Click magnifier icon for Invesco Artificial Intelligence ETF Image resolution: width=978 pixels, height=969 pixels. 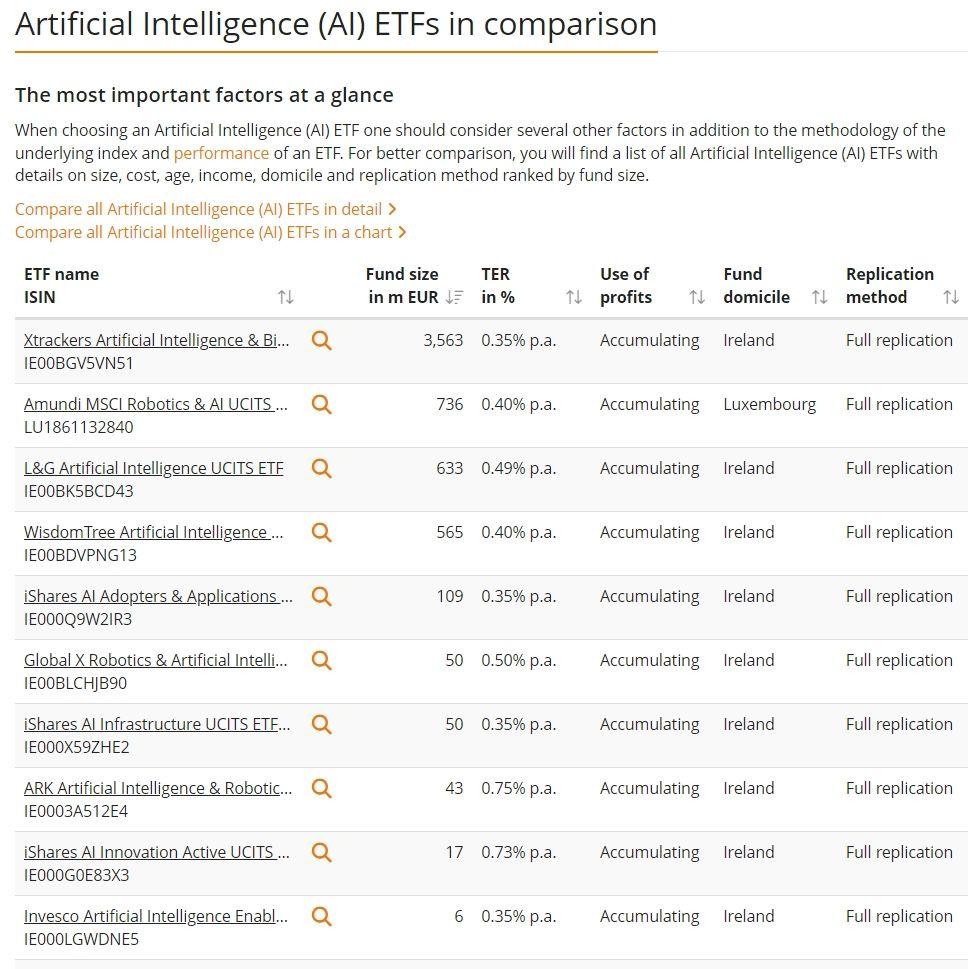(321, 917)
